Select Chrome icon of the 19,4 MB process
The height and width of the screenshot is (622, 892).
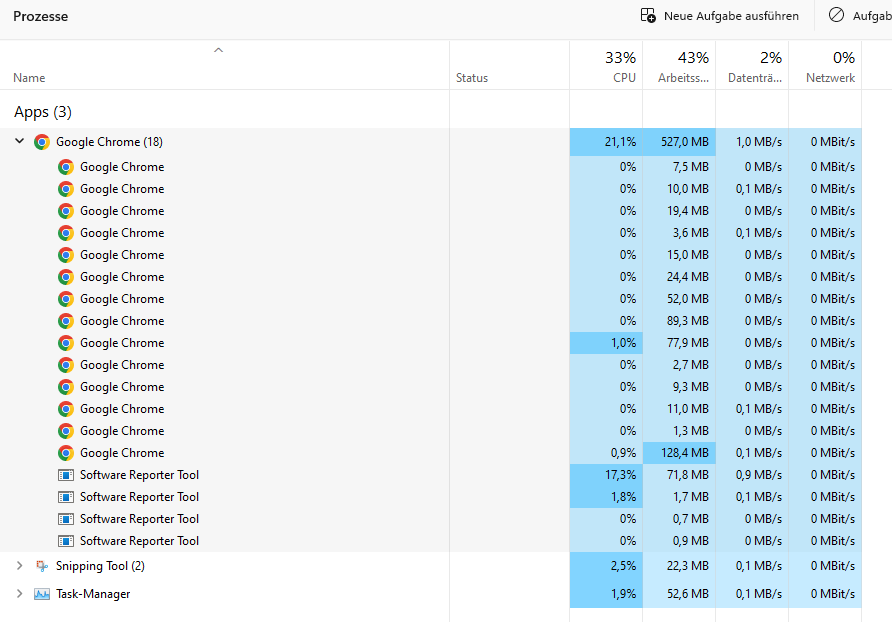(66, 211)
